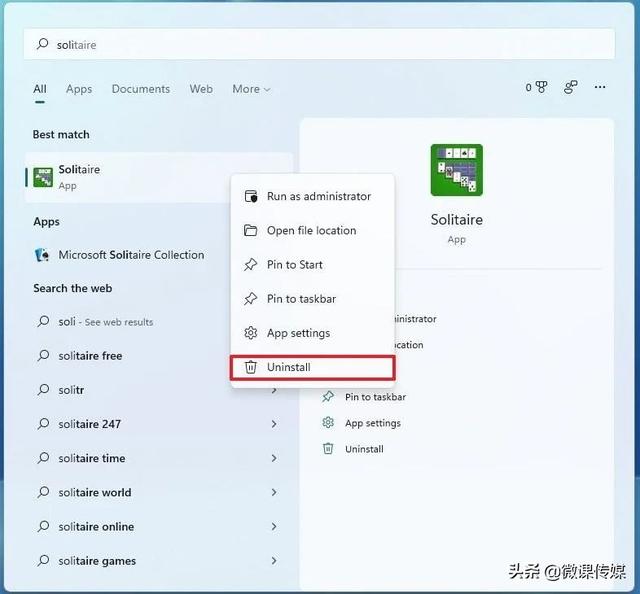Click the search icon beside solitaire world
This screenshot has width=640, height=594.
[x=43, y=492]
